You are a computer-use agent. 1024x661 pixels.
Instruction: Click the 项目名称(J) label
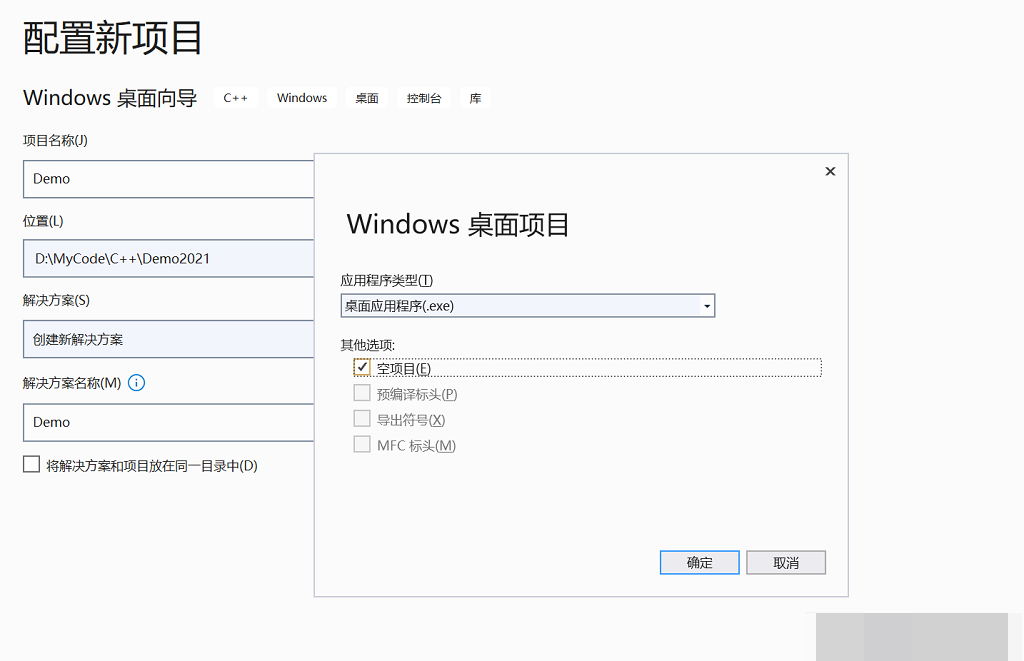pyautogui.click(x=56, y=140)
